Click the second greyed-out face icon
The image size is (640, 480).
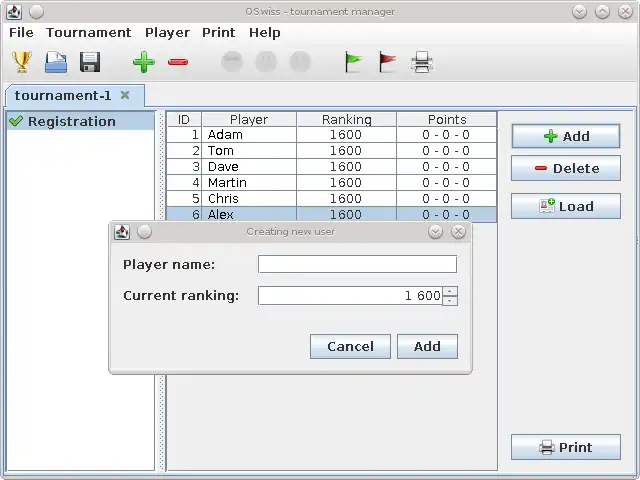coord(266,62)
